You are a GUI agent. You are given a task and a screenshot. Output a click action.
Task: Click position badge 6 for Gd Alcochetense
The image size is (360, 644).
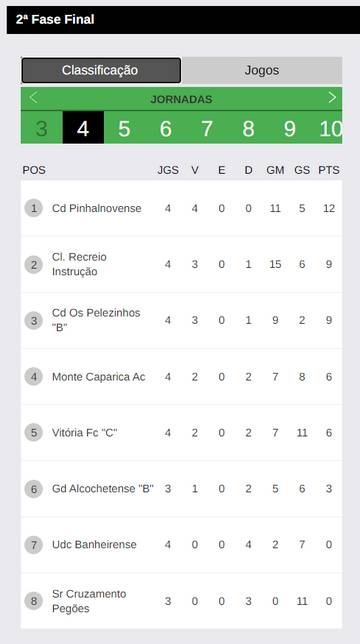point(34,489)
